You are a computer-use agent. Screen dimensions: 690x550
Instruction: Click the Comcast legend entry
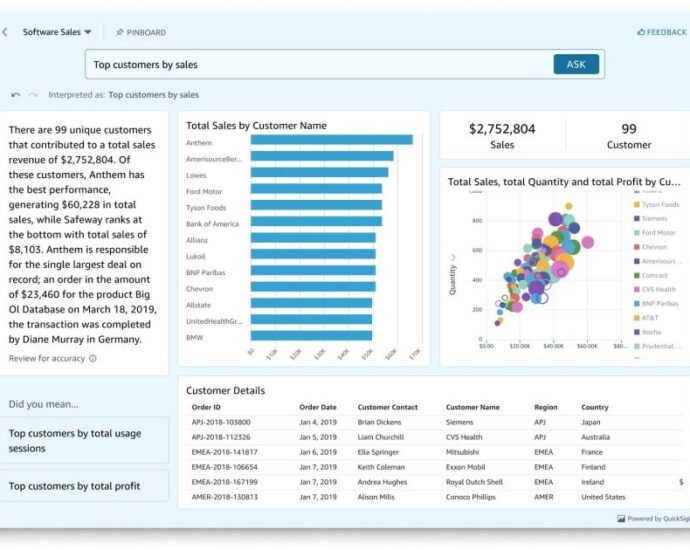tap(651, 275)
